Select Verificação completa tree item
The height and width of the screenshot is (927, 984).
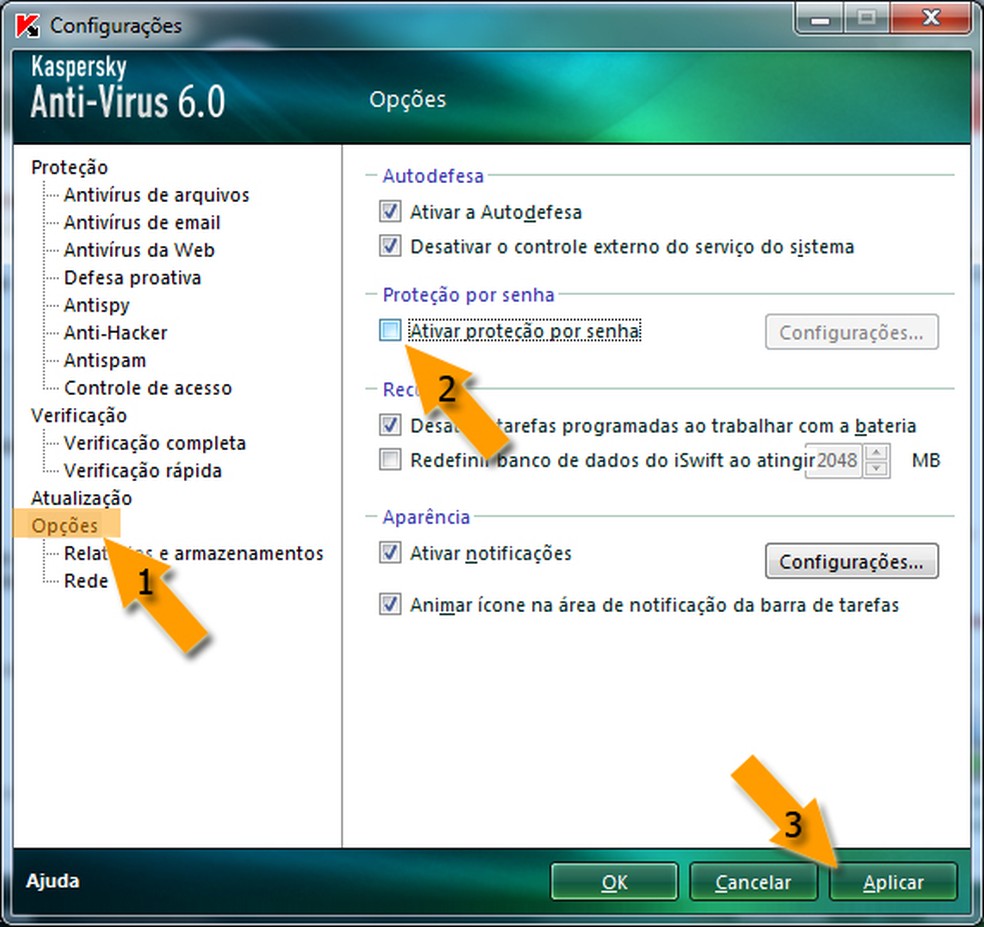pos(155,443)
